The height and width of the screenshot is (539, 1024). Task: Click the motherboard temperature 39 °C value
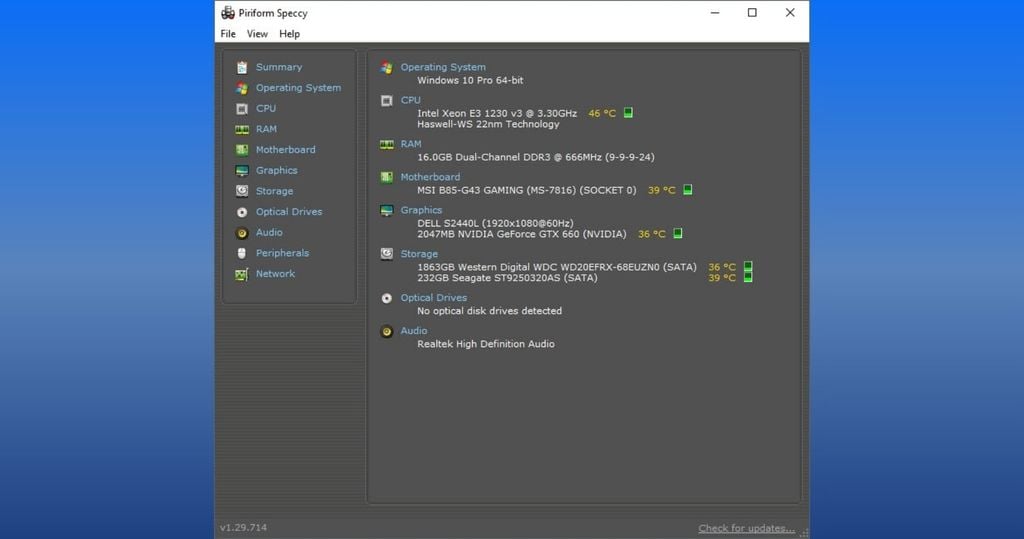[662, 191]
